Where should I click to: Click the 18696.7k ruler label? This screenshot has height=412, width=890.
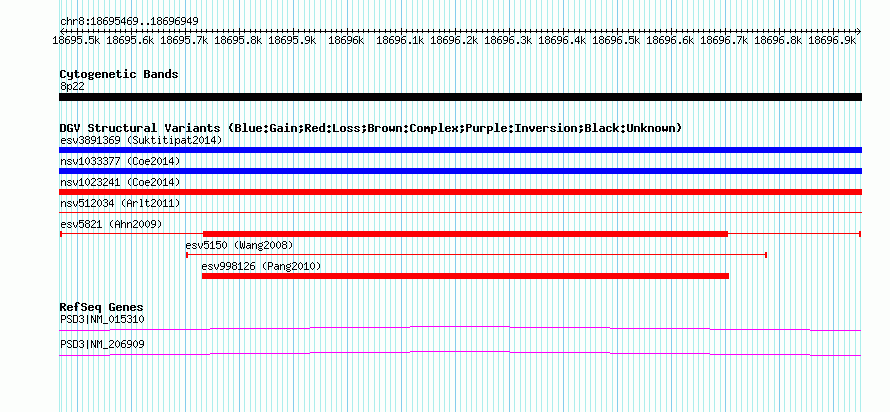click(724, 41)
